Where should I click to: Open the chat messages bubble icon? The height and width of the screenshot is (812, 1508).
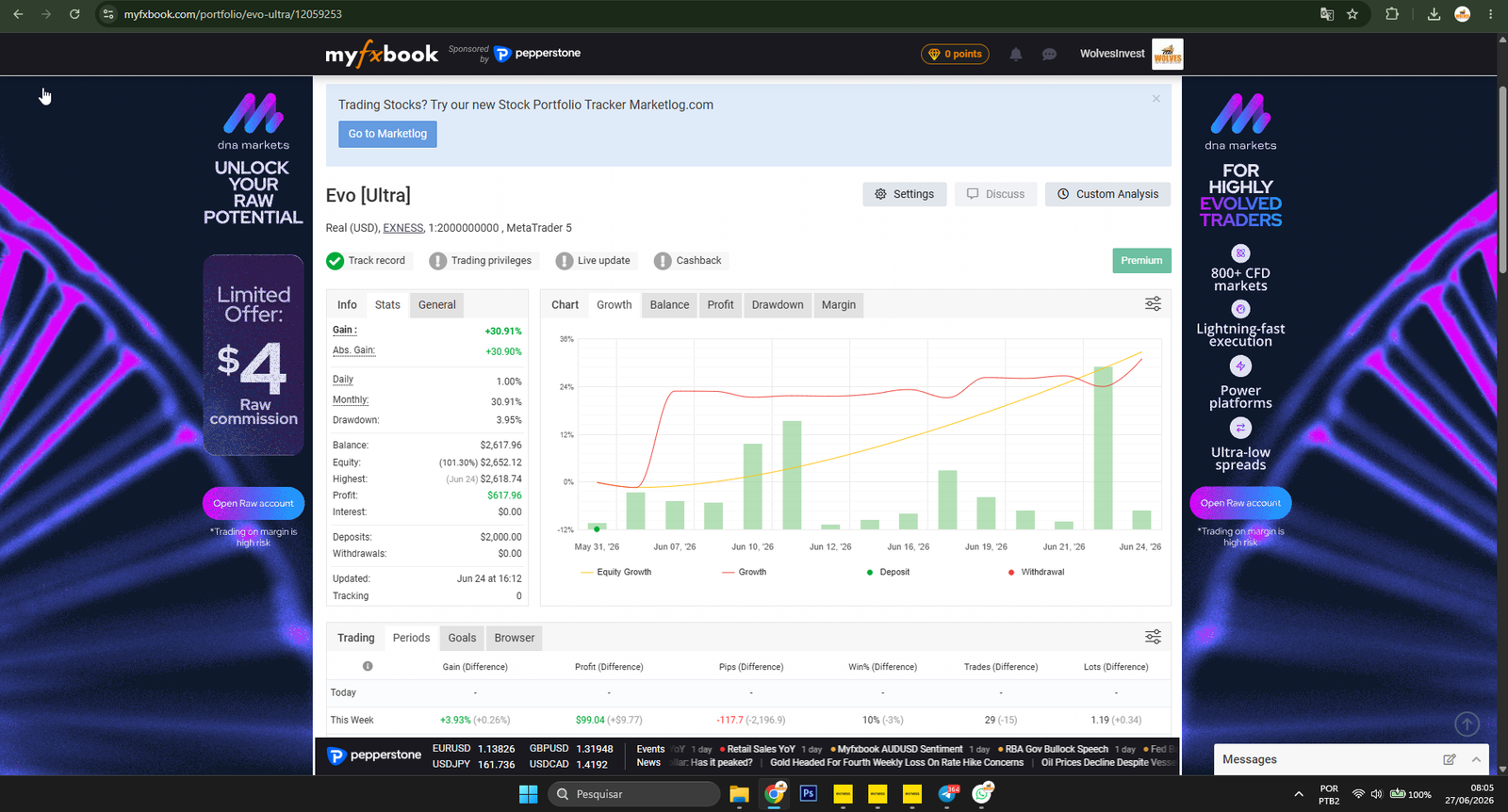[1049, 55]
